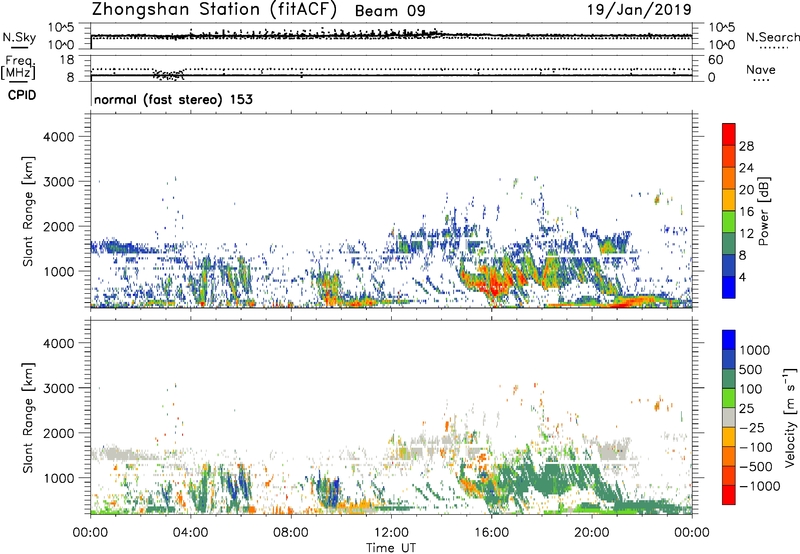Click '3000' tick on velocity panel
800x554 pixels.
59,388
